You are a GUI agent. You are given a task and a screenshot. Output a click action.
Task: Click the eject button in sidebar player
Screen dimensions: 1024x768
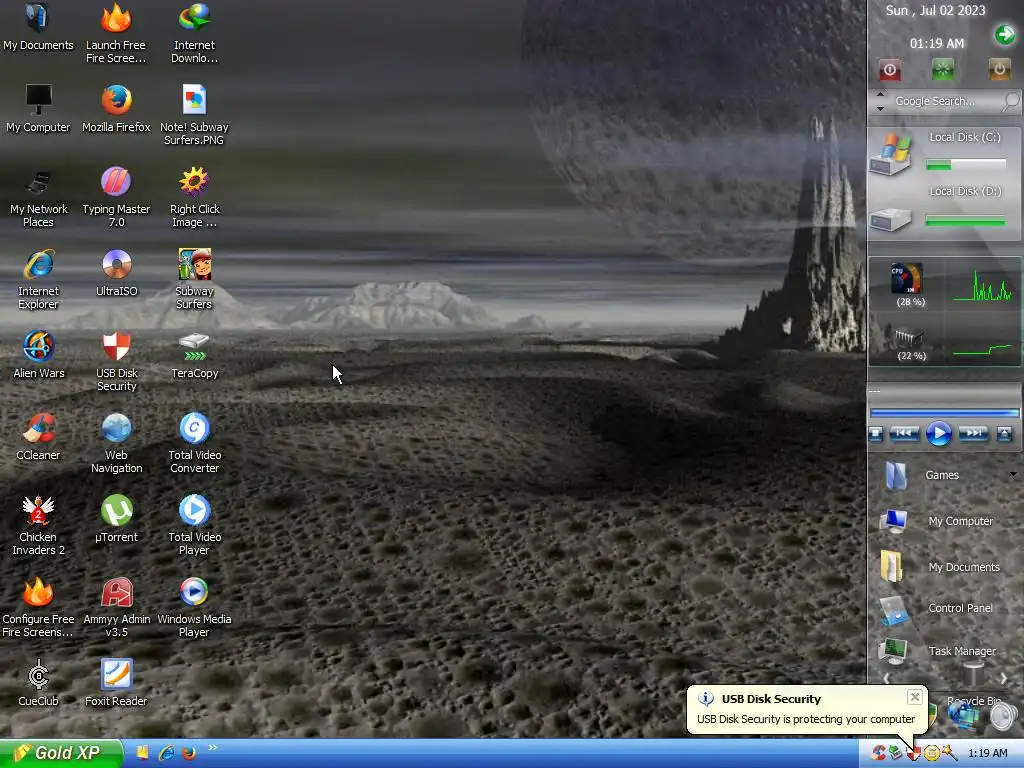point(1004,434)
